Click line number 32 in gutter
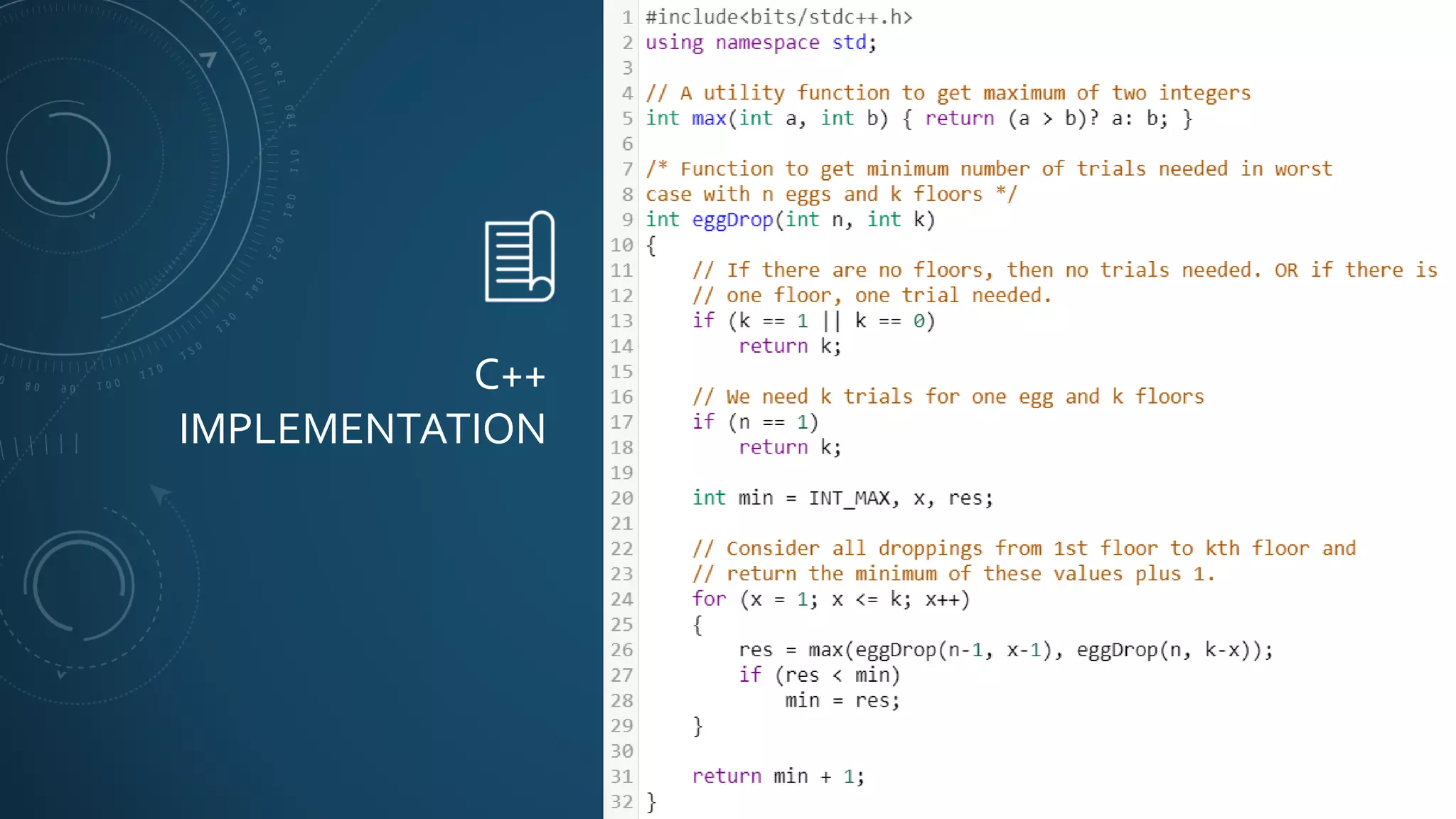The image size is (1456, 819). pyautogui.click(x=621, y=802)
